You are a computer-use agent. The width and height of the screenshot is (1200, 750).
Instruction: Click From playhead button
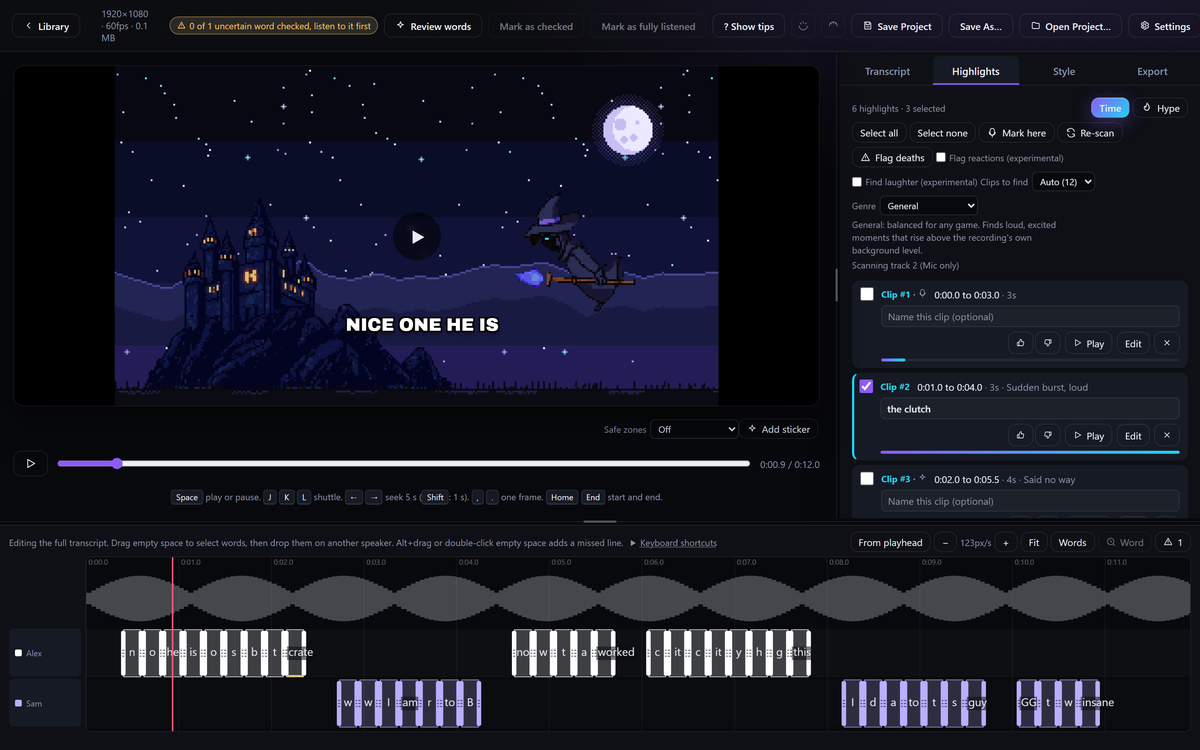click(x=890, y=542)
